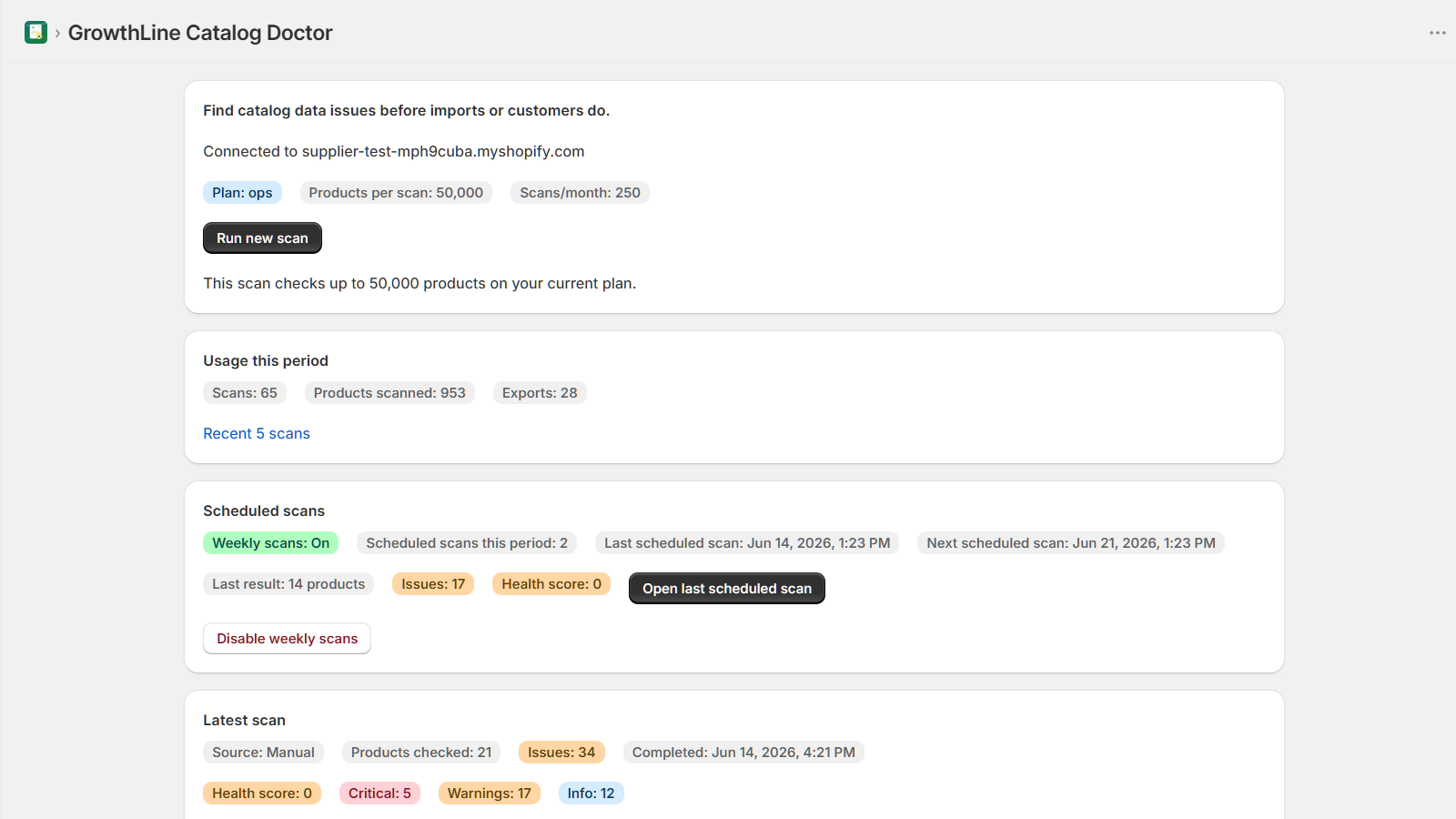
Task: Click the Exports: 28 badge
Action: (540, 393)
